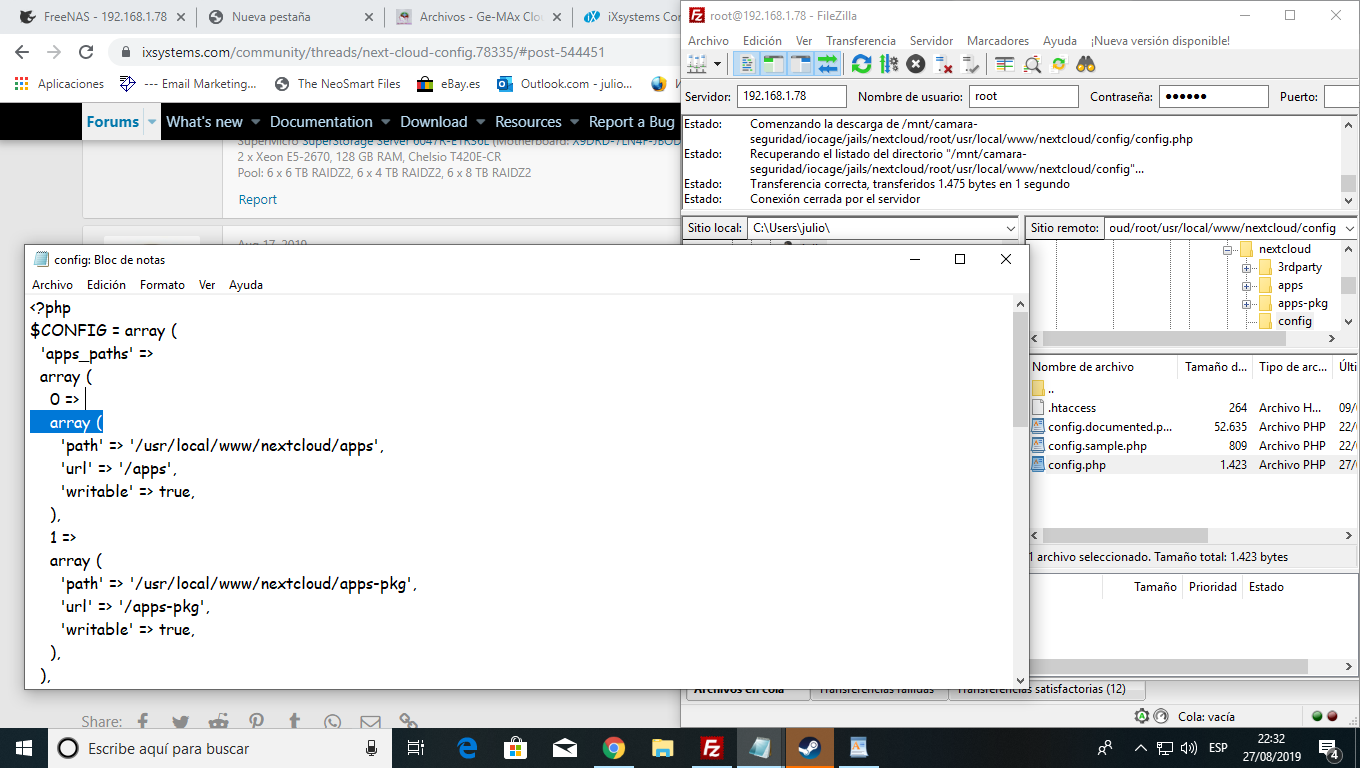Open Aplicaciones bookmarks shortcut
Viewport: 1360px width, 768px height.
60,84
